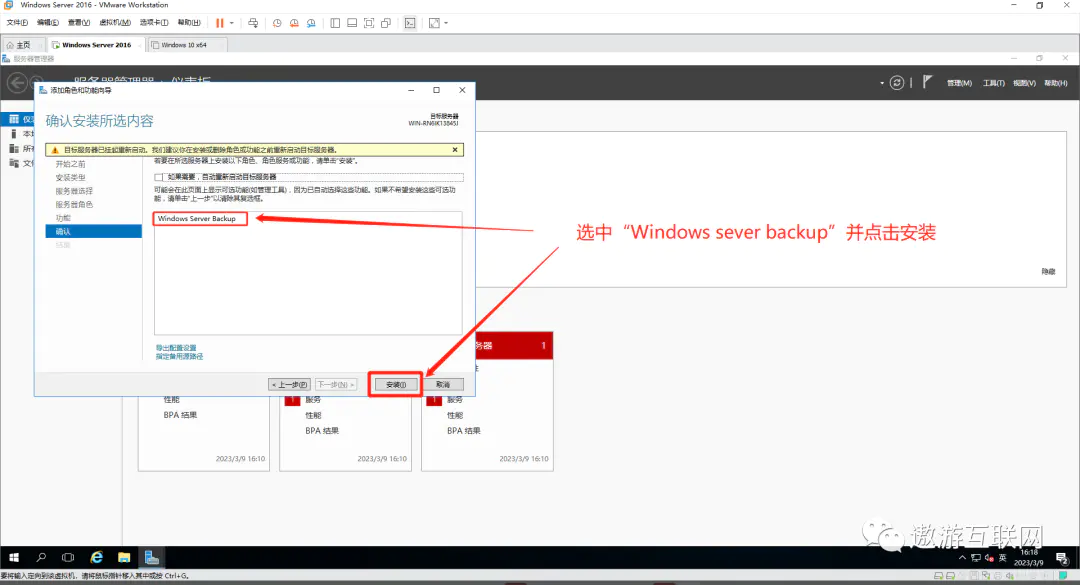
Task: Open the 指定备用源路径 link
Action: click(179, 356)
